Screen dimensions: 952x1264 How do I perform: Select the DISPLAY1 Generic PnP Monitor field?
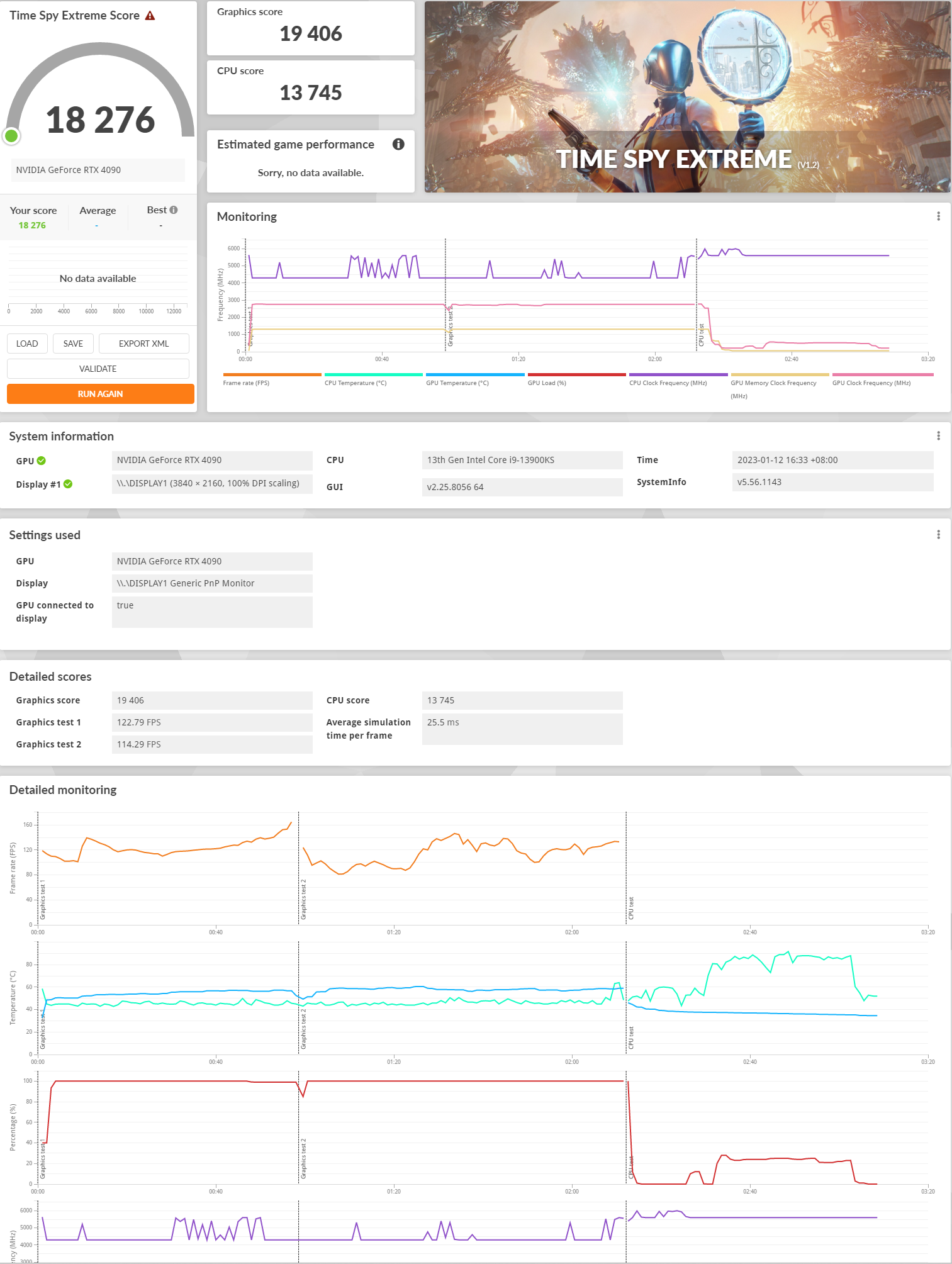click(x=212, y=583)
